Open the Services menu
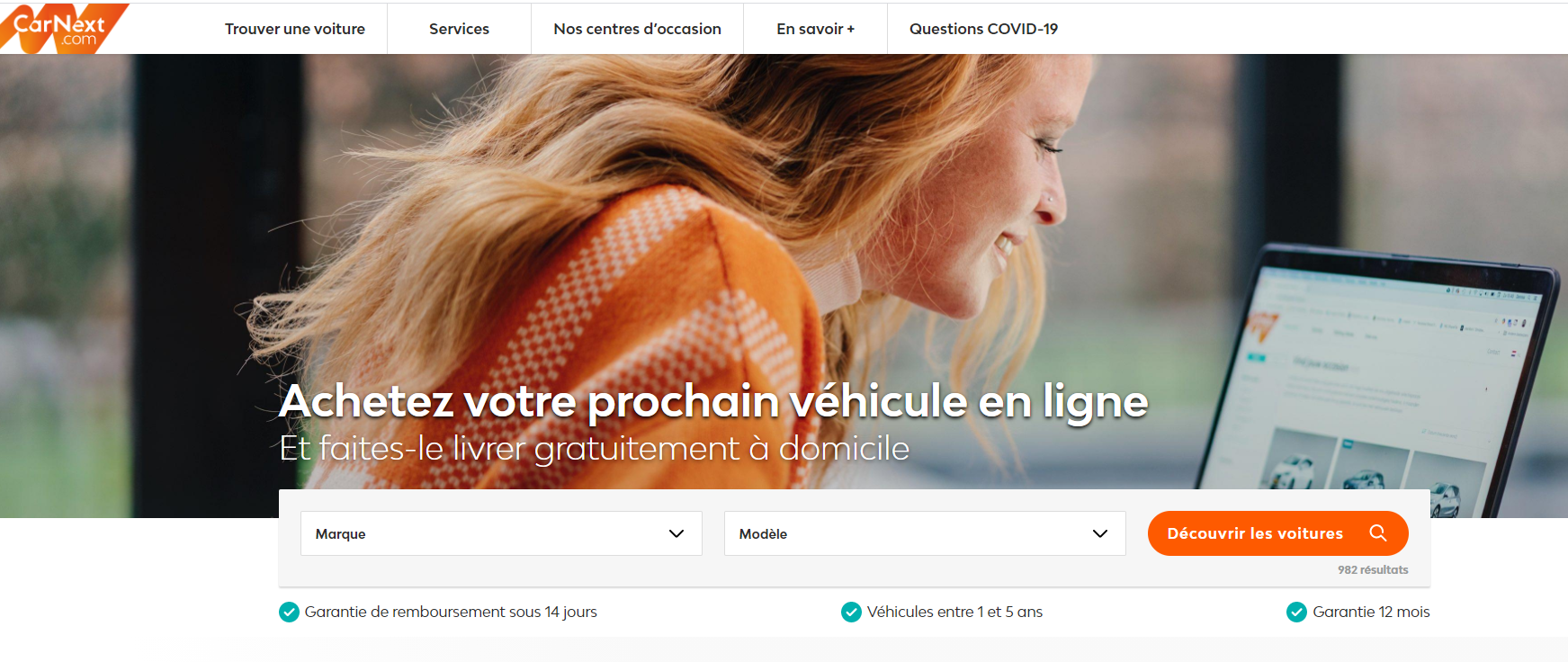 coord(459,29)
